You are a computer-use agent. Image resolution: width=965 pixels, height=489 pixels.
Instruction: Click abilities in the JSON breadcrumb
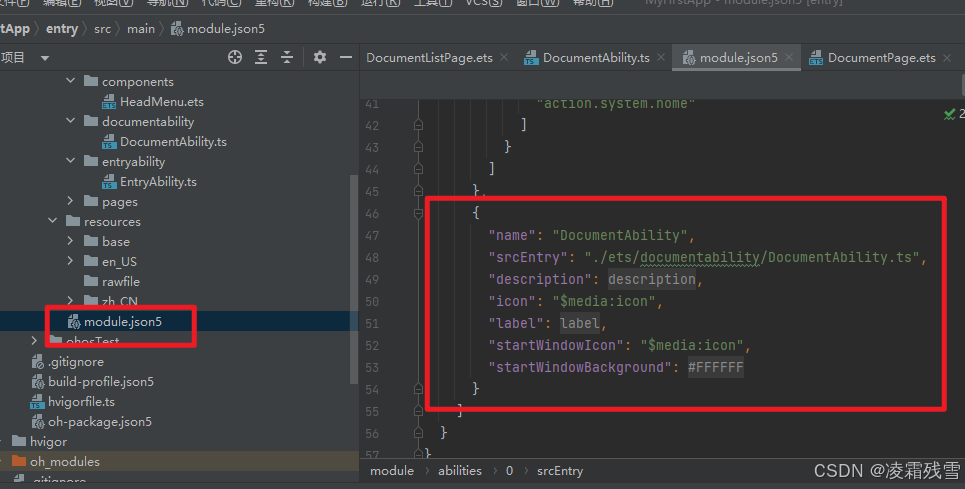click(460, 471)
